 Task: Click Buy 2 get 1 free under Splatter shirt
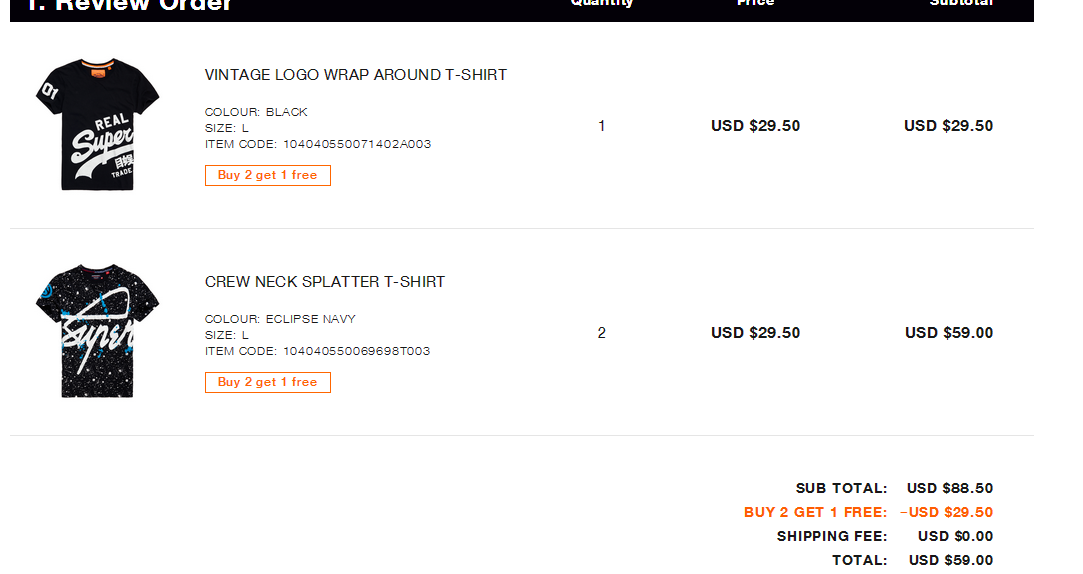268,383
